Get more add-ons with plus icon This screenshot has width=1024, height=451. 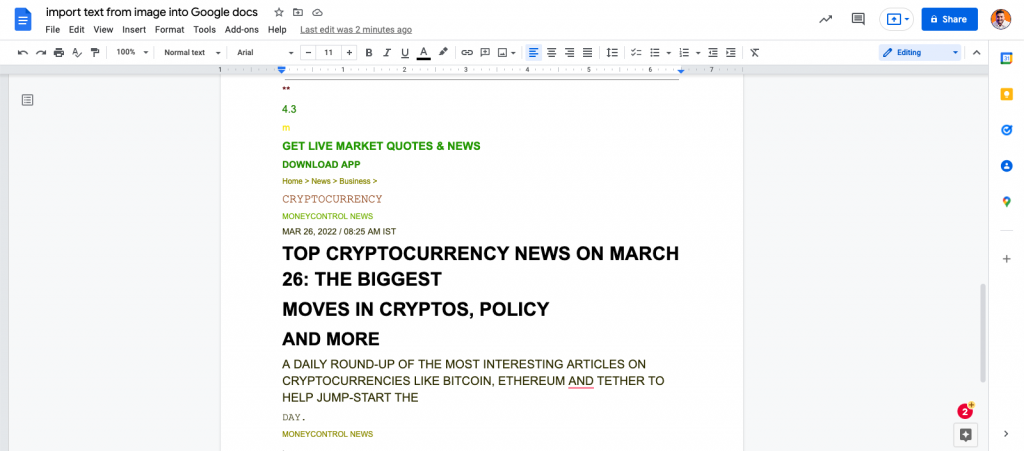[1006, 259]
